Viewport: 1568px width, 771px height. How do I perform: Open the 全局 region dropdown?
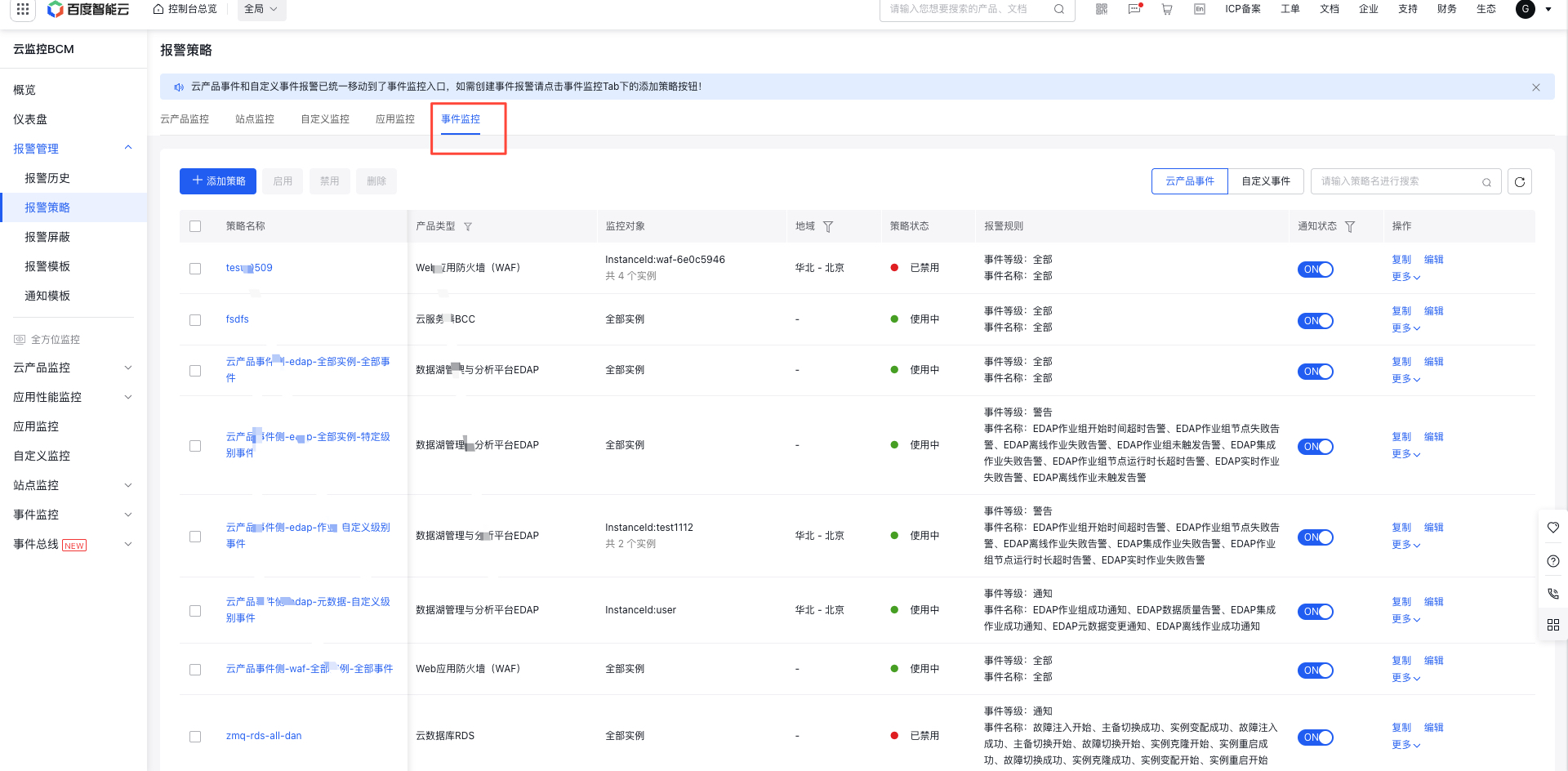coord(261,9)
